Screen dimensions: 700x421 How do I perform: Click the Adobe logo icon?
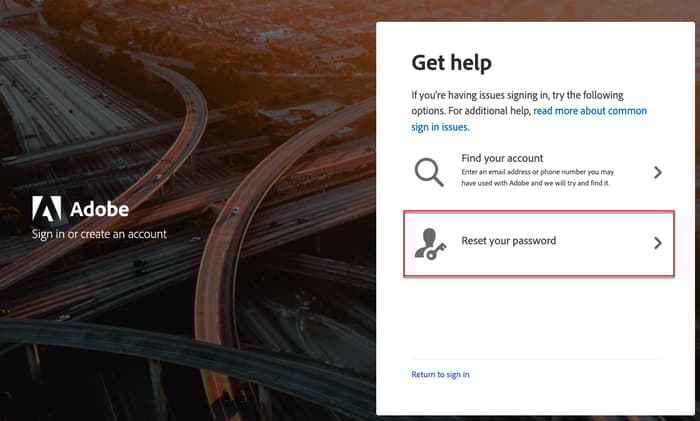(x=46, y=208)
